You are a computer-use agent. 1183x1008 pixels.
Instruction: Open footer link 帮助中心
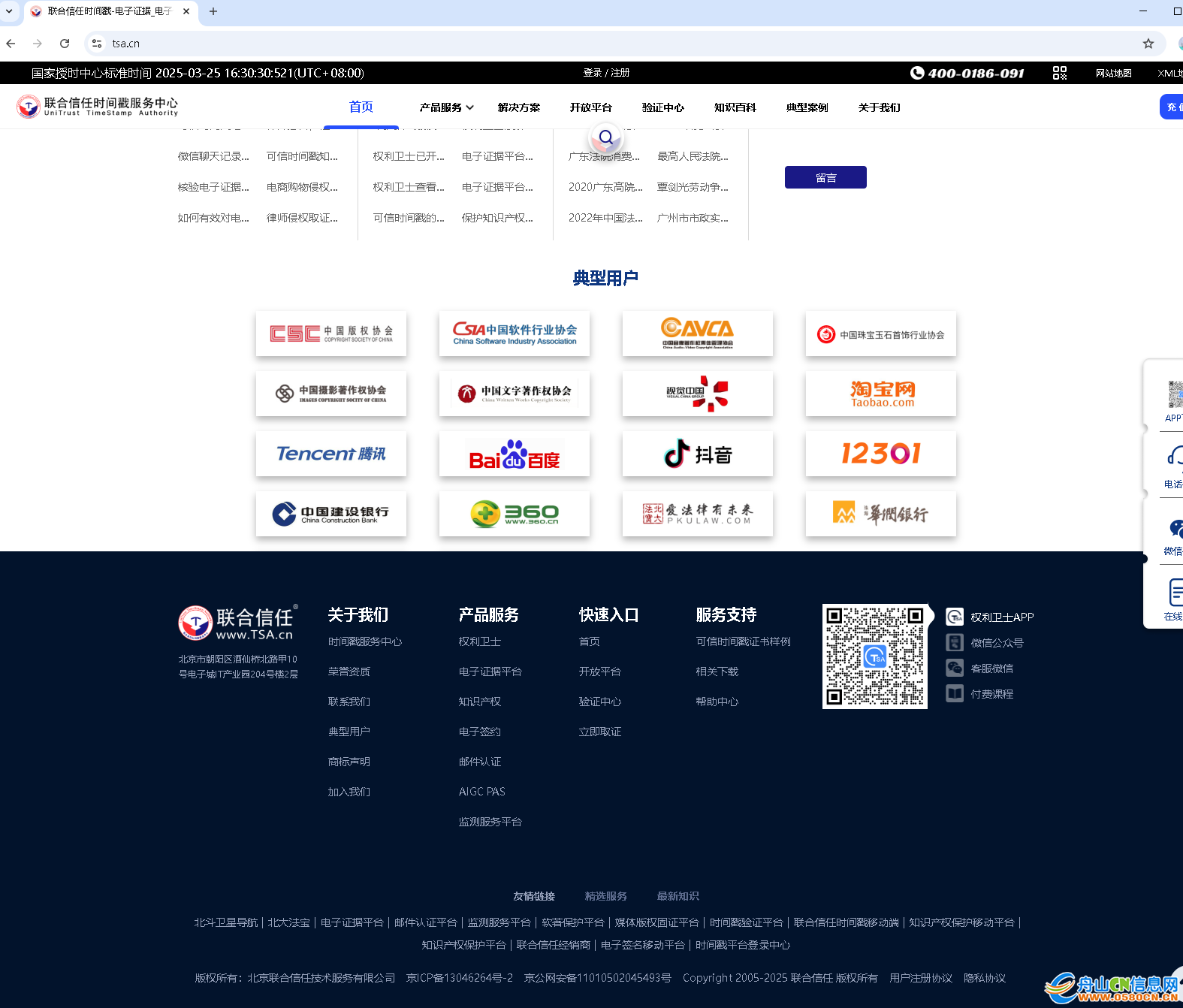(x=717, y=702)
